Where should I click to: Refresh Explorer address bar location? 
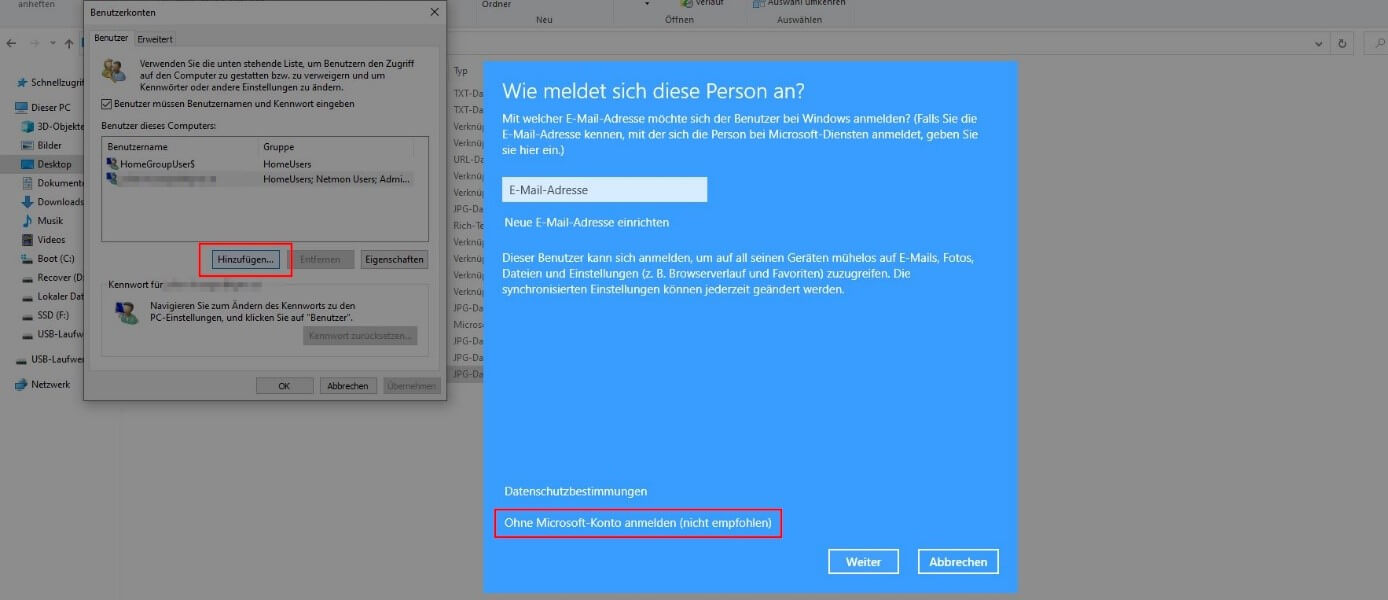pos(1342,43)
